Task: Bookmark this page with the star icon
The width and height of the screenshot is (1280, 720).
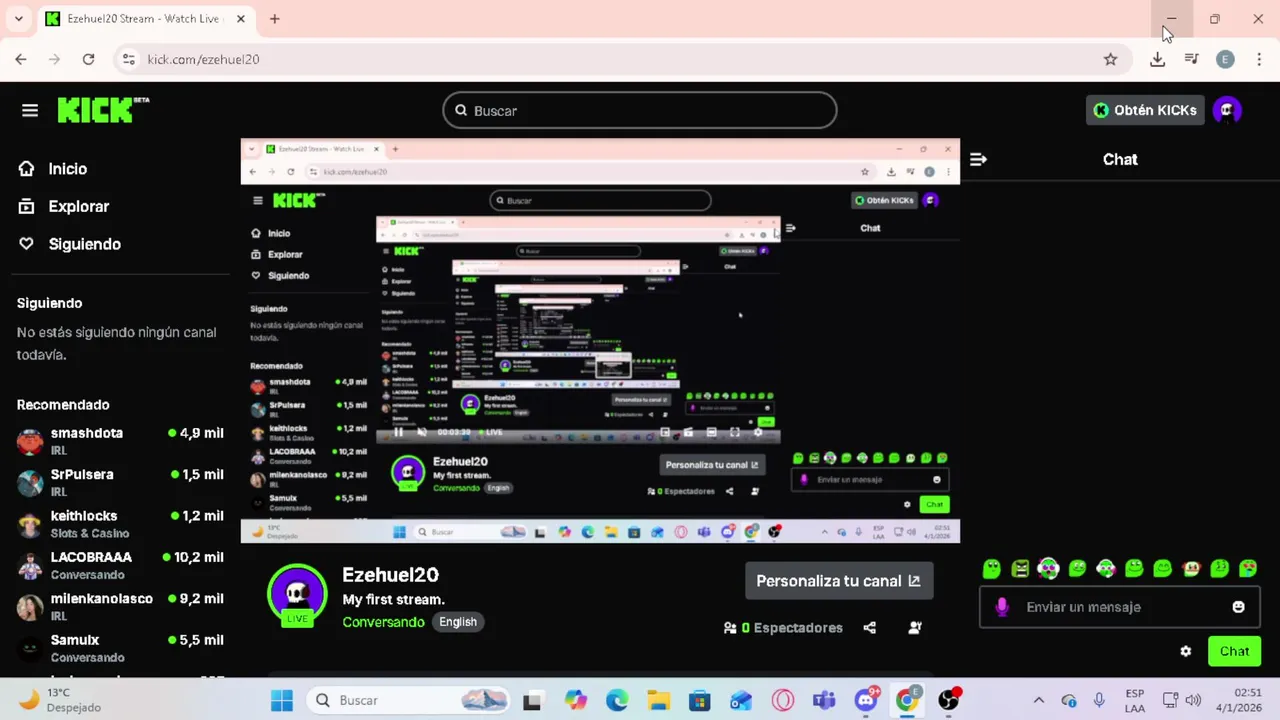Action: (1110, 59)
